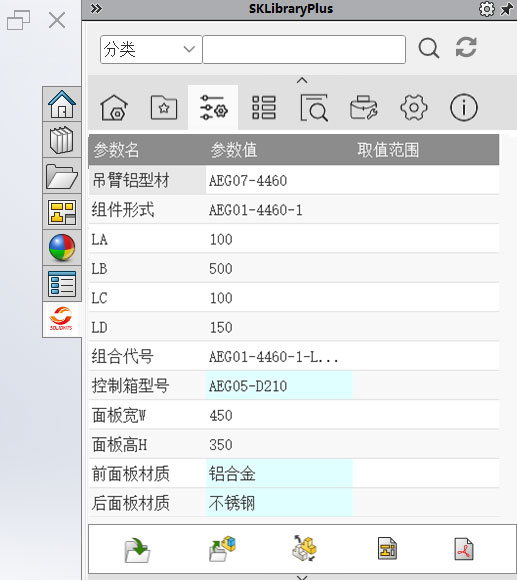
Task: Click the 取值范围 column header
Action: (x=388, y=150)
